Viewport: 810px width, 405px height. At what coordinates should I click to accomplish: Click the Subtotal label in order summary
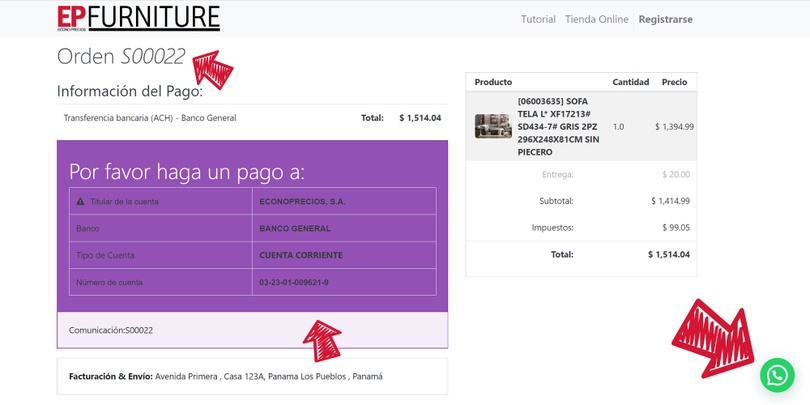(x=556, y=201)
